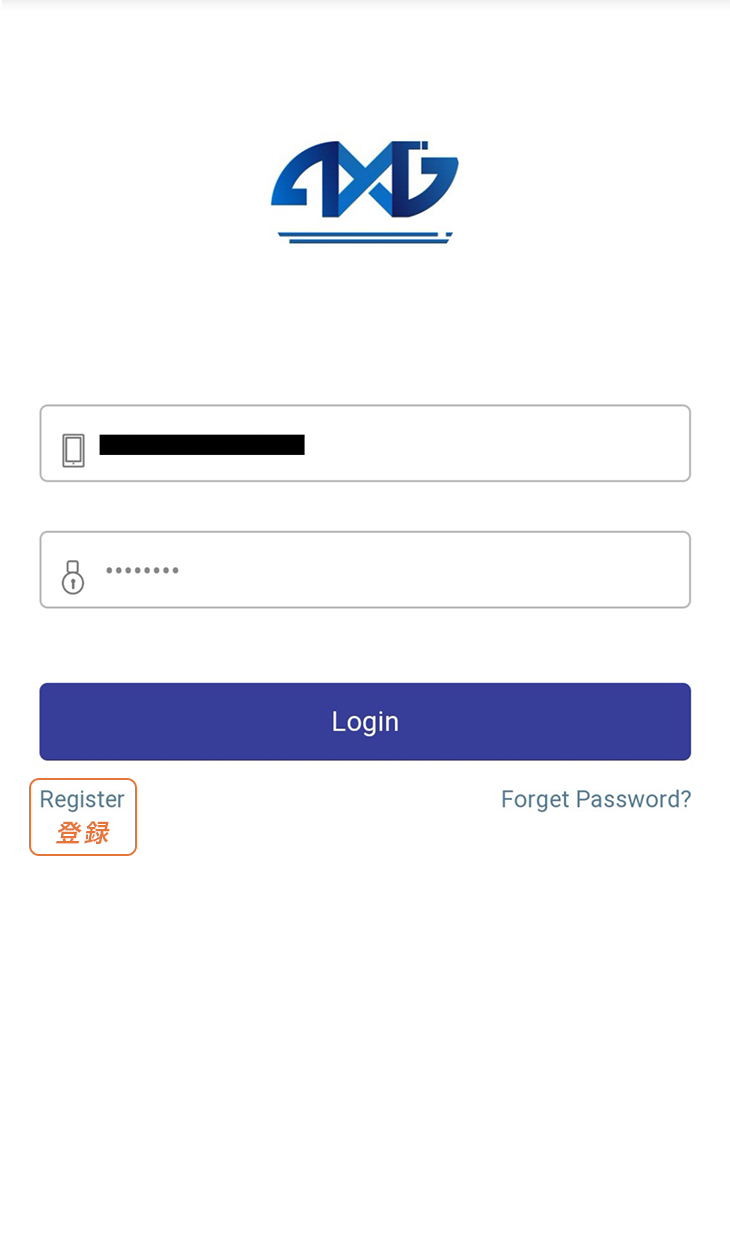This screenshot has height=1256, width=730.
Task: Click the orange 登録 annotation label
Action: (82, 832)
